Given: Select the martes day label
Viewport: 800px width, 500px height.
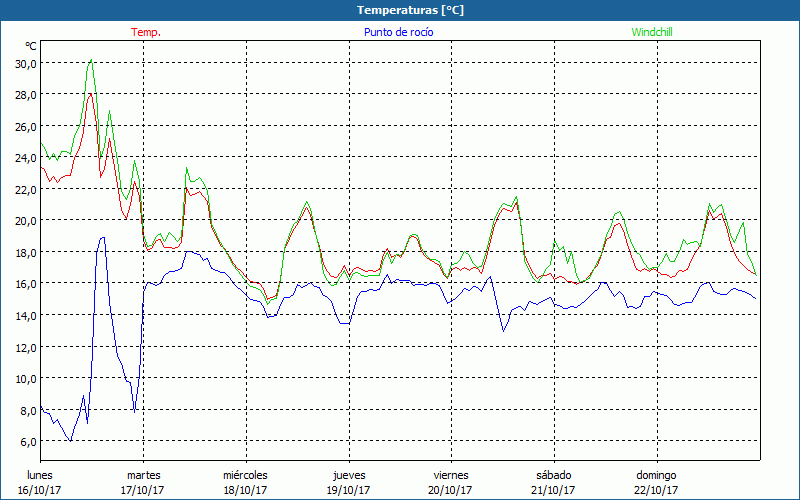Looking at the screenshot, I should point(143,474).
